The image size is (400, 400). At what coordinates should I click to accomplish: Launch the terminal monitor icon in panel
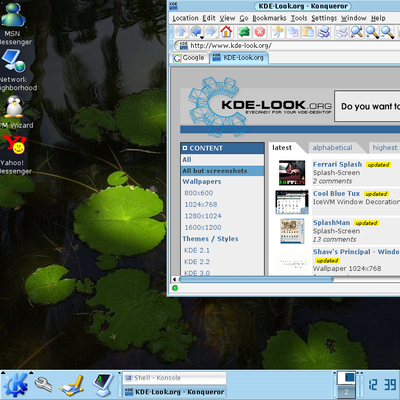pos(103,385)
